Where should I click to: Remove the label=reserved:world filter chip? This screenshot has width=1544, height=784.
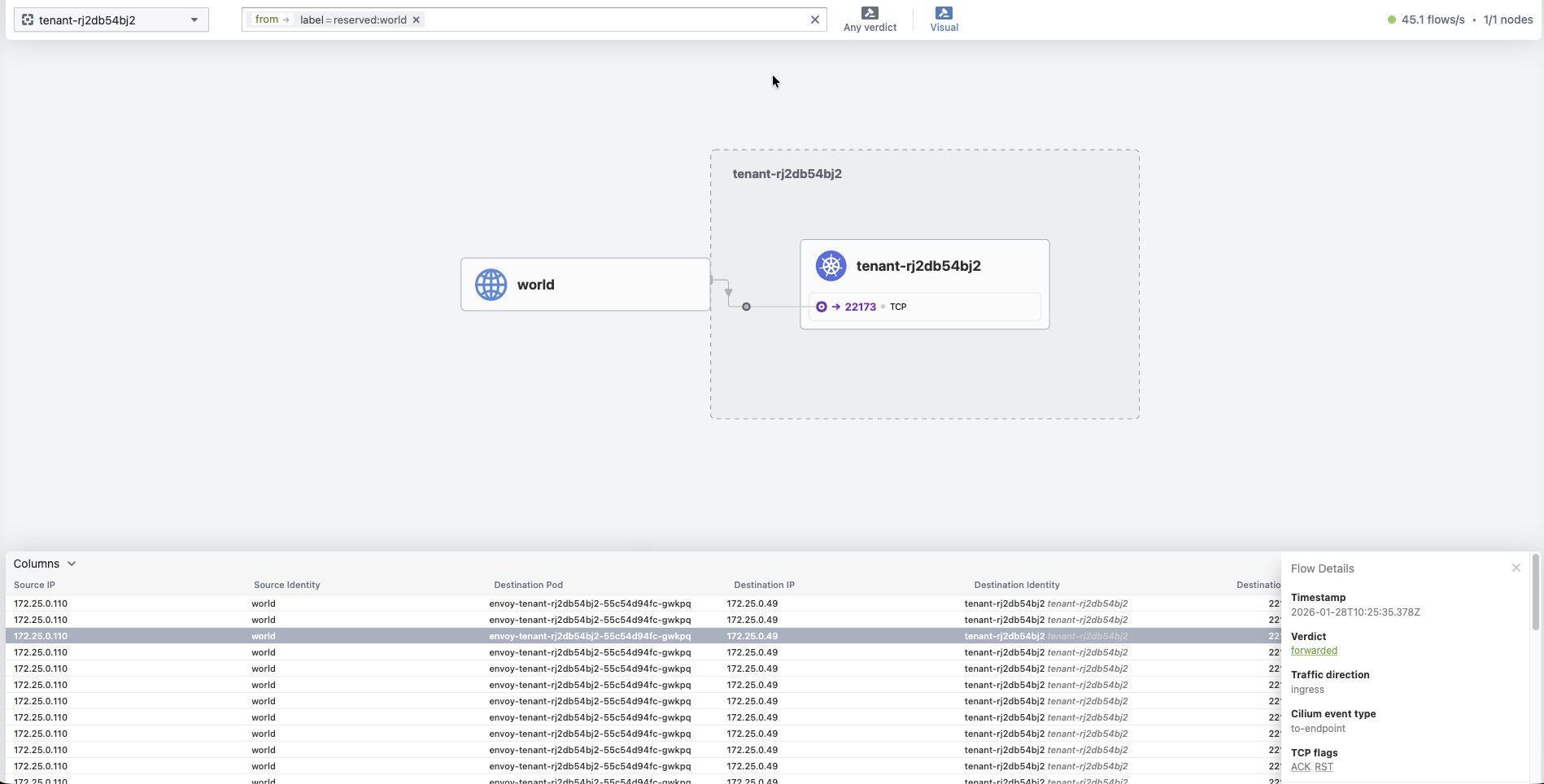[x=416, y=20]
